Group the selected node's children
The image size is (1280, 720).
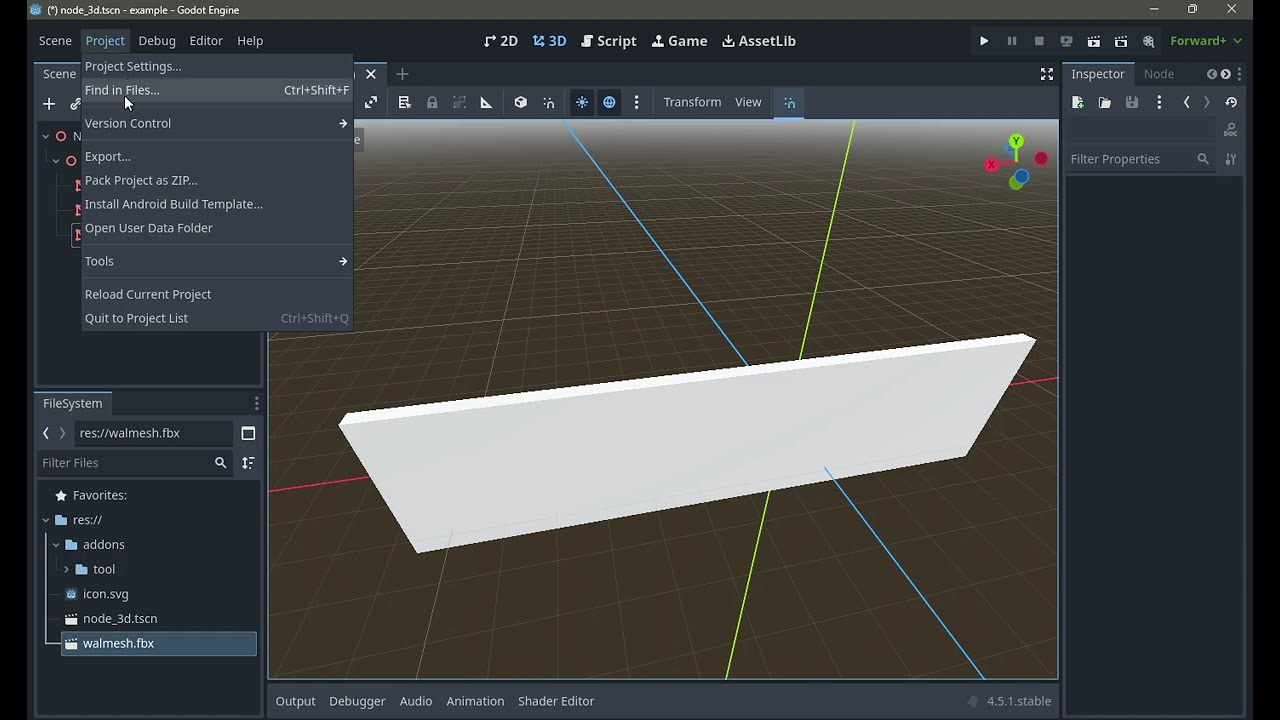(x=459, y=102)
